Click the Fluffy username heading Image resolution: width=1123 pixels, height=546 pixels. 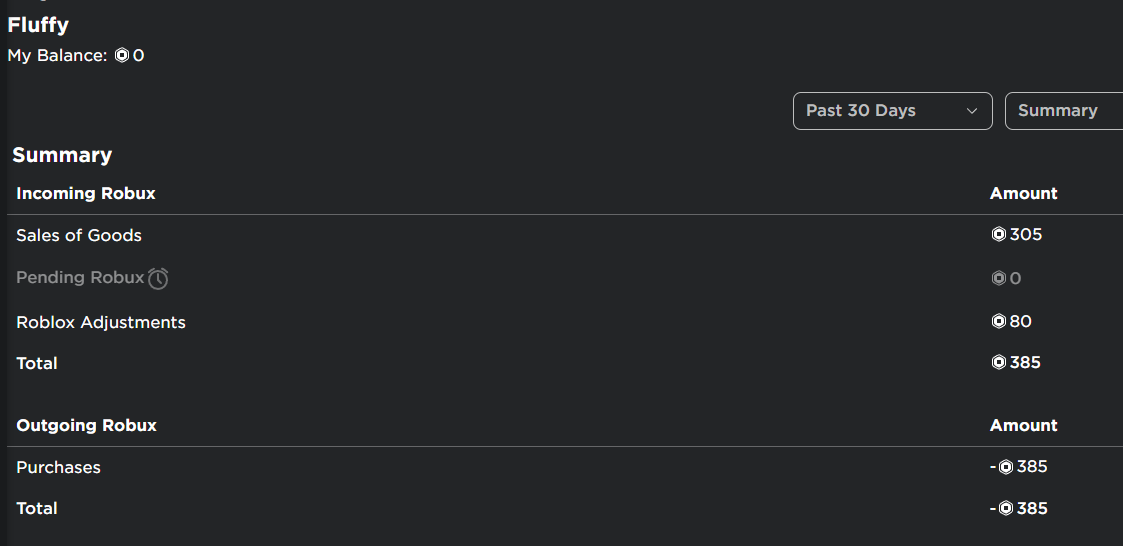(x=38, y=25)
